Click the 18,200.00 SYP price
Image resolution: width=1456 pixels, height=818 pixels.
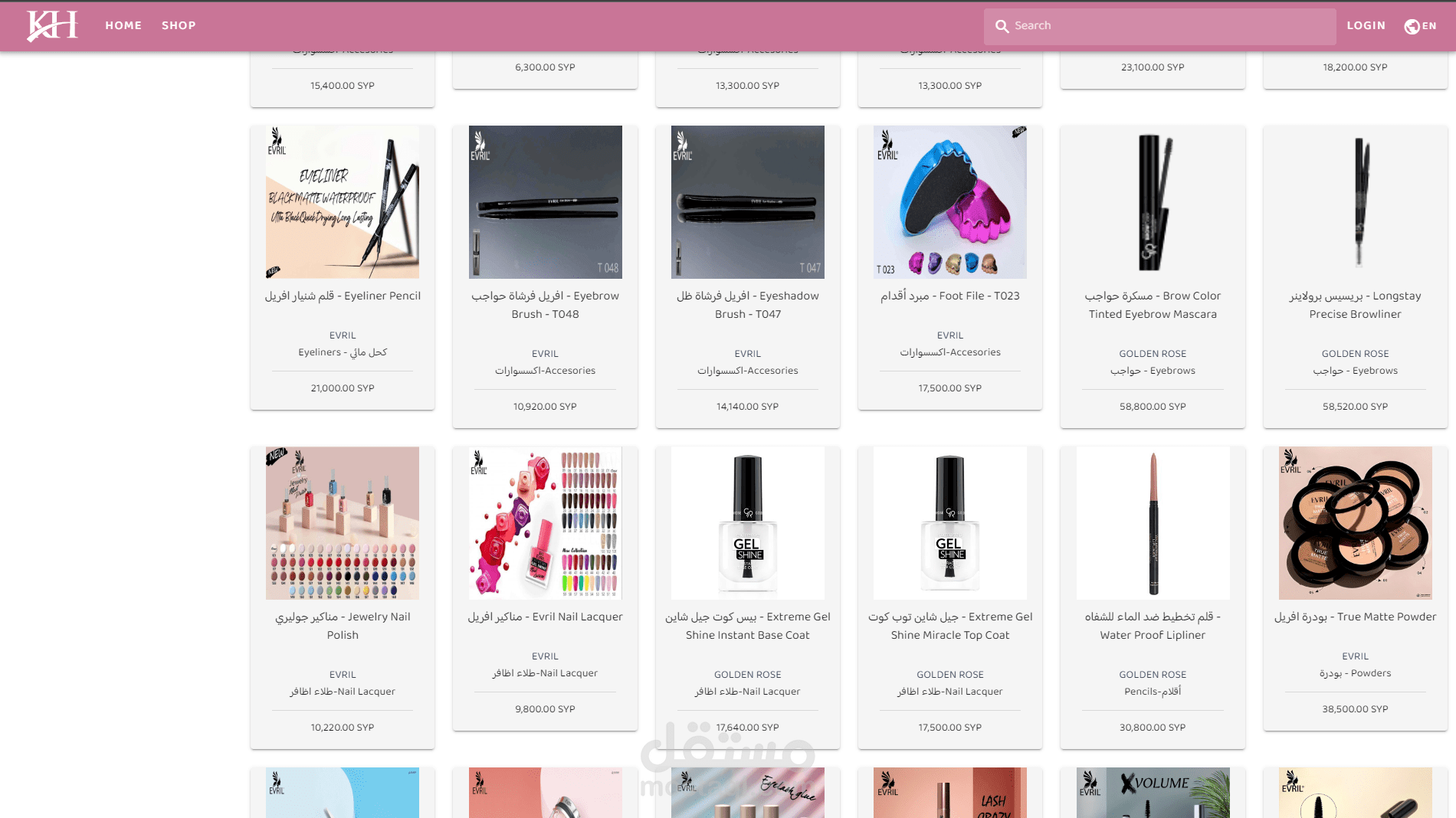[1355, 67]
